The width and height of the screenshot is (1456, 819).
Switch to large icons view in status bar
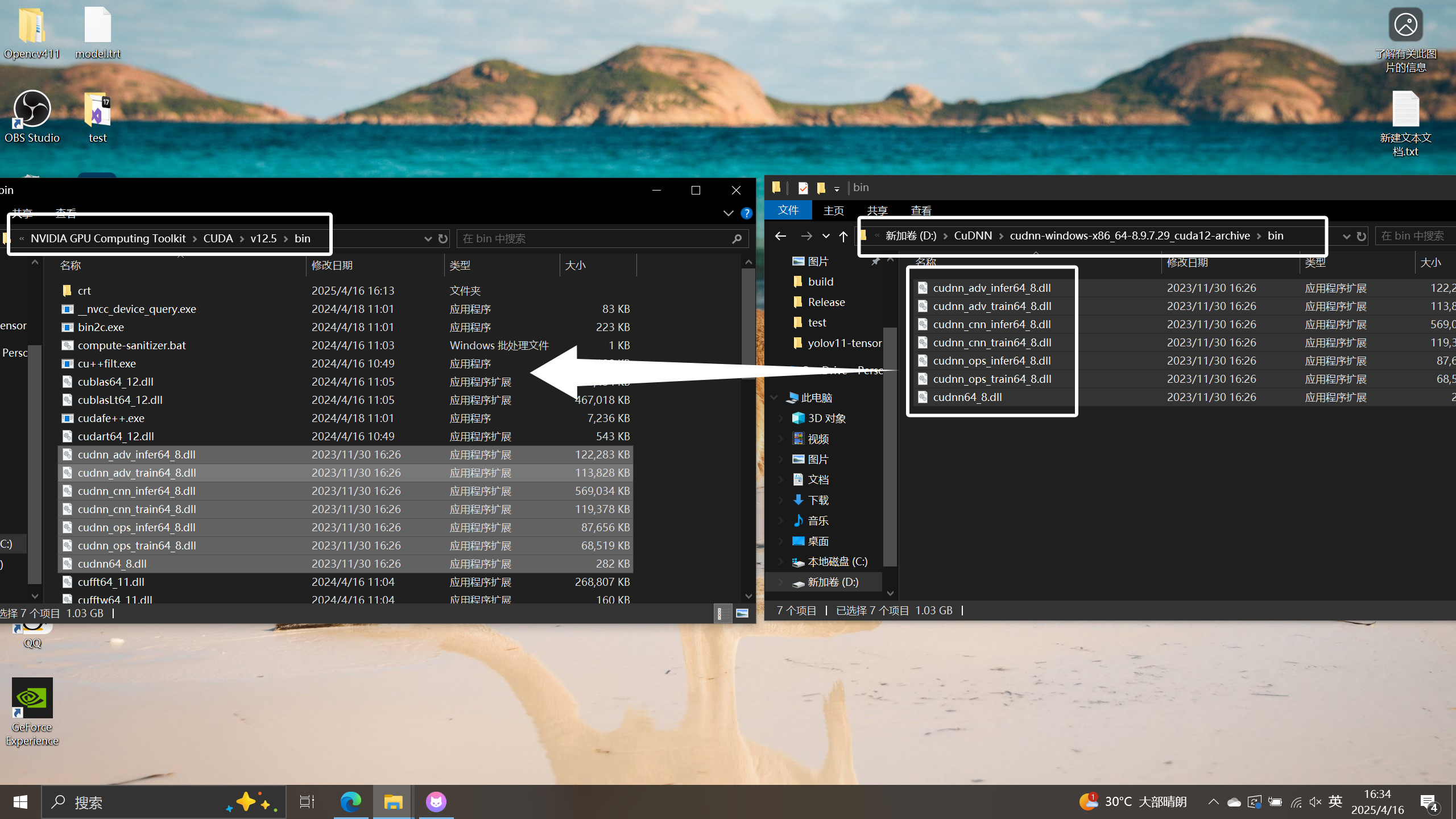[x=742, y=613]
